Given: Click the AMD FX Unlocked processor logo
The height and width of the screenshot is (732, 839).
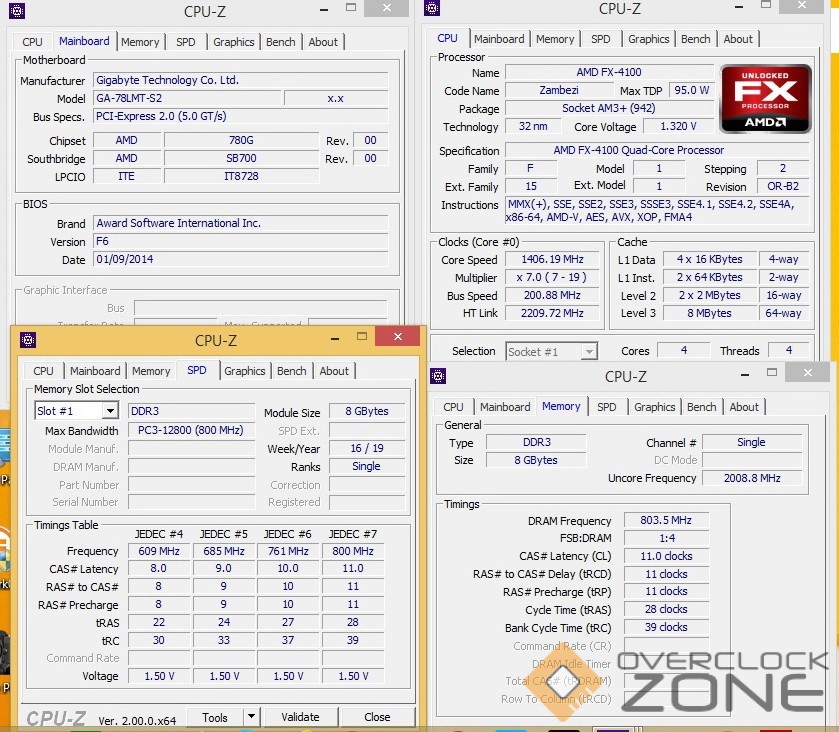Looking at the screenshot, I should 765,99.
